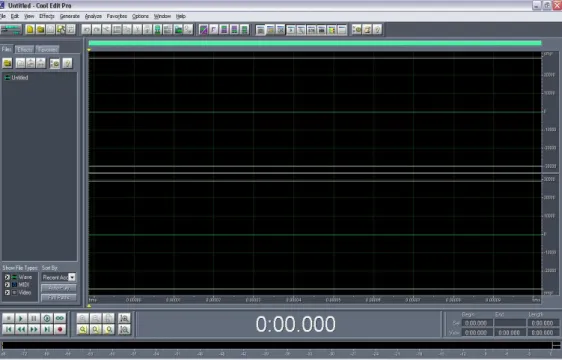Click the open-file folder icon in the Files panel
This screenshot has width=562, height=360.
pos(8,63)
